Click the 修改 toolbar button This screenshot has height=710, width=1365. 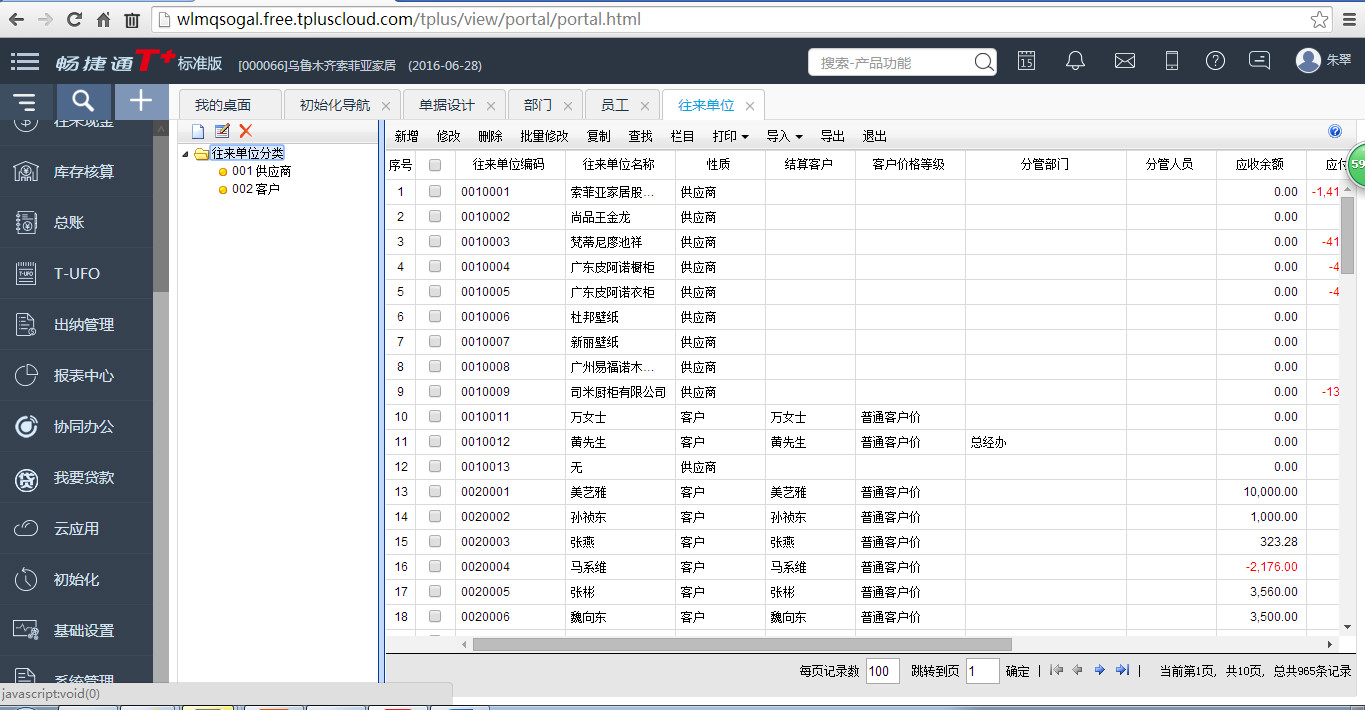click(x=448, y=136)
